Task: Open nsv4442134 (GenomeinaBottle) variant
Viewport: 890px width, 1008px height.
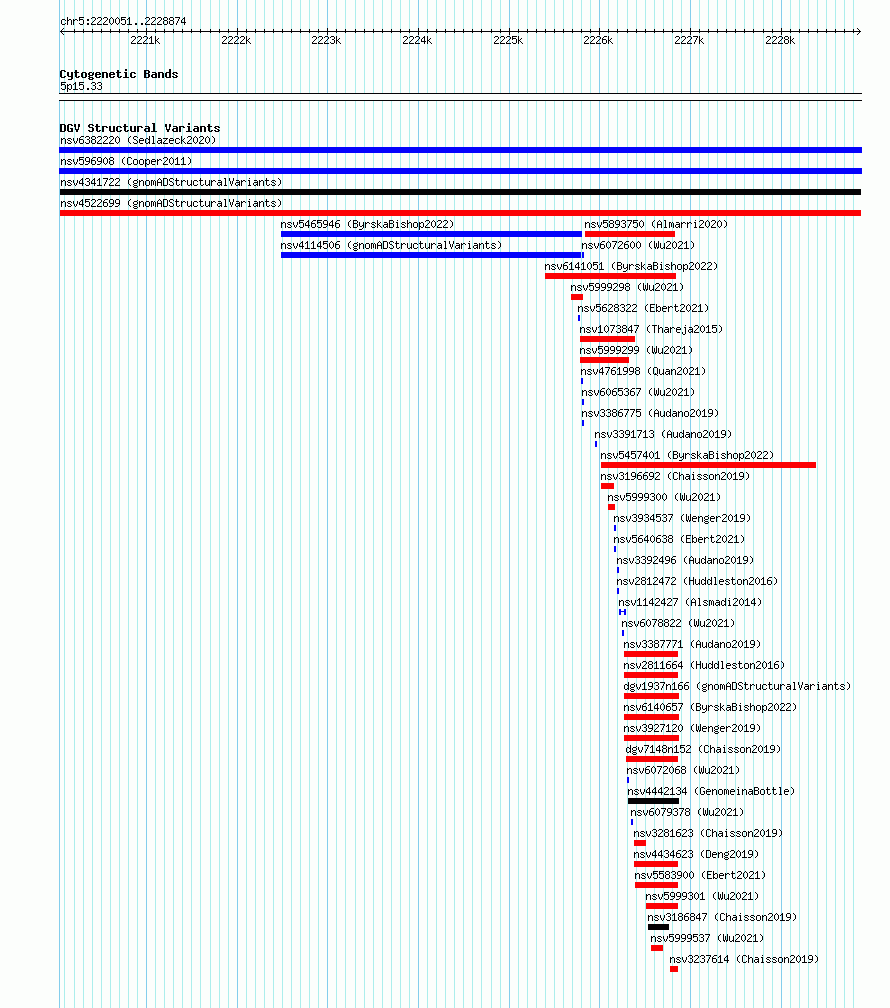Action: coord(711,791)
